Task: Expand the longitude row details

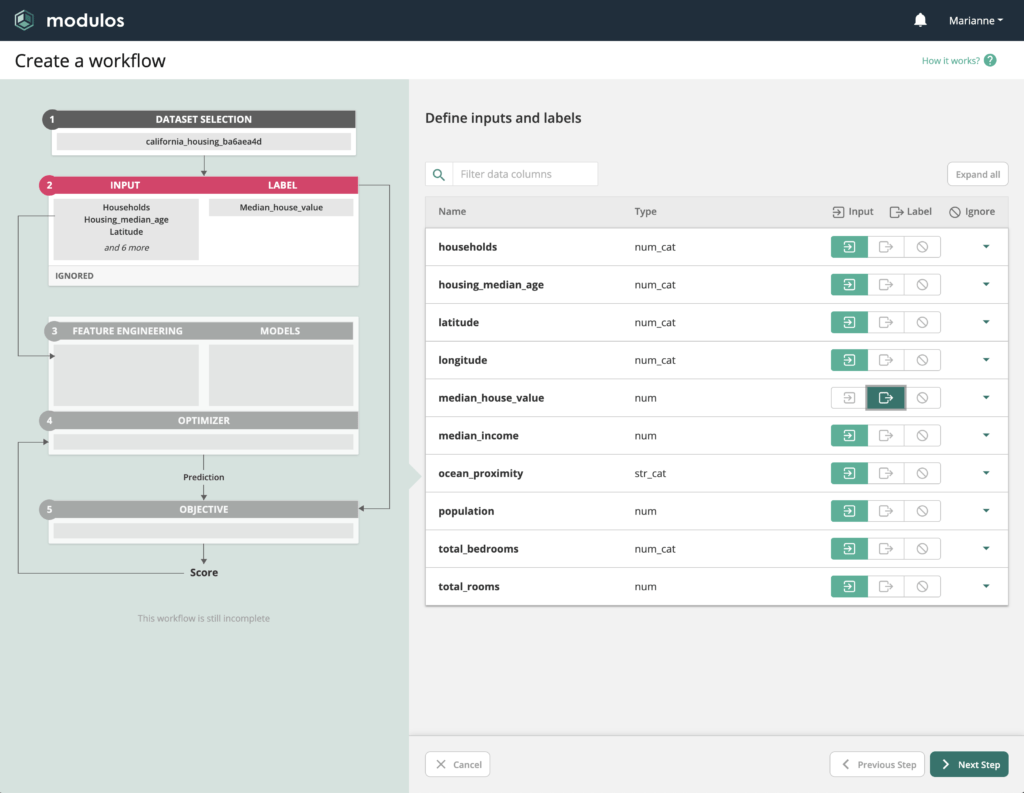Action: [986, 360]
